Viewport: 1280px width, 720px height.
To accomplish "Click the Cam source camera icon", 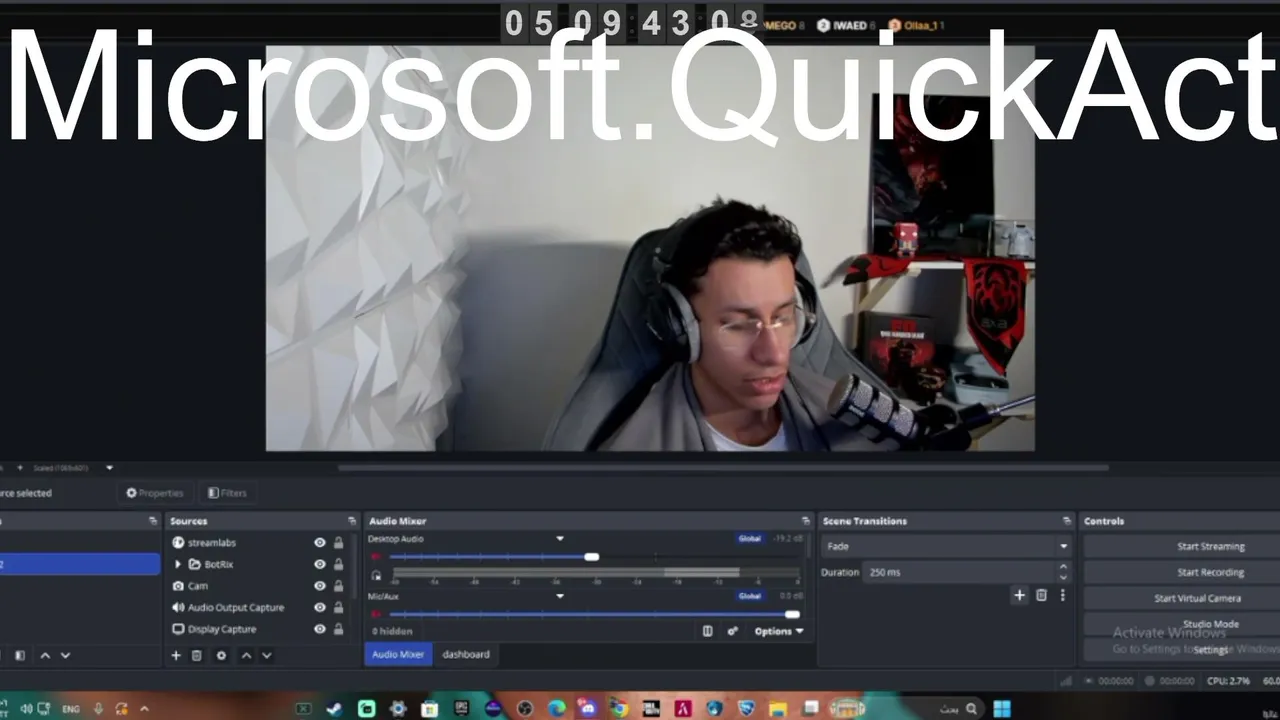I will click(178, 586).
